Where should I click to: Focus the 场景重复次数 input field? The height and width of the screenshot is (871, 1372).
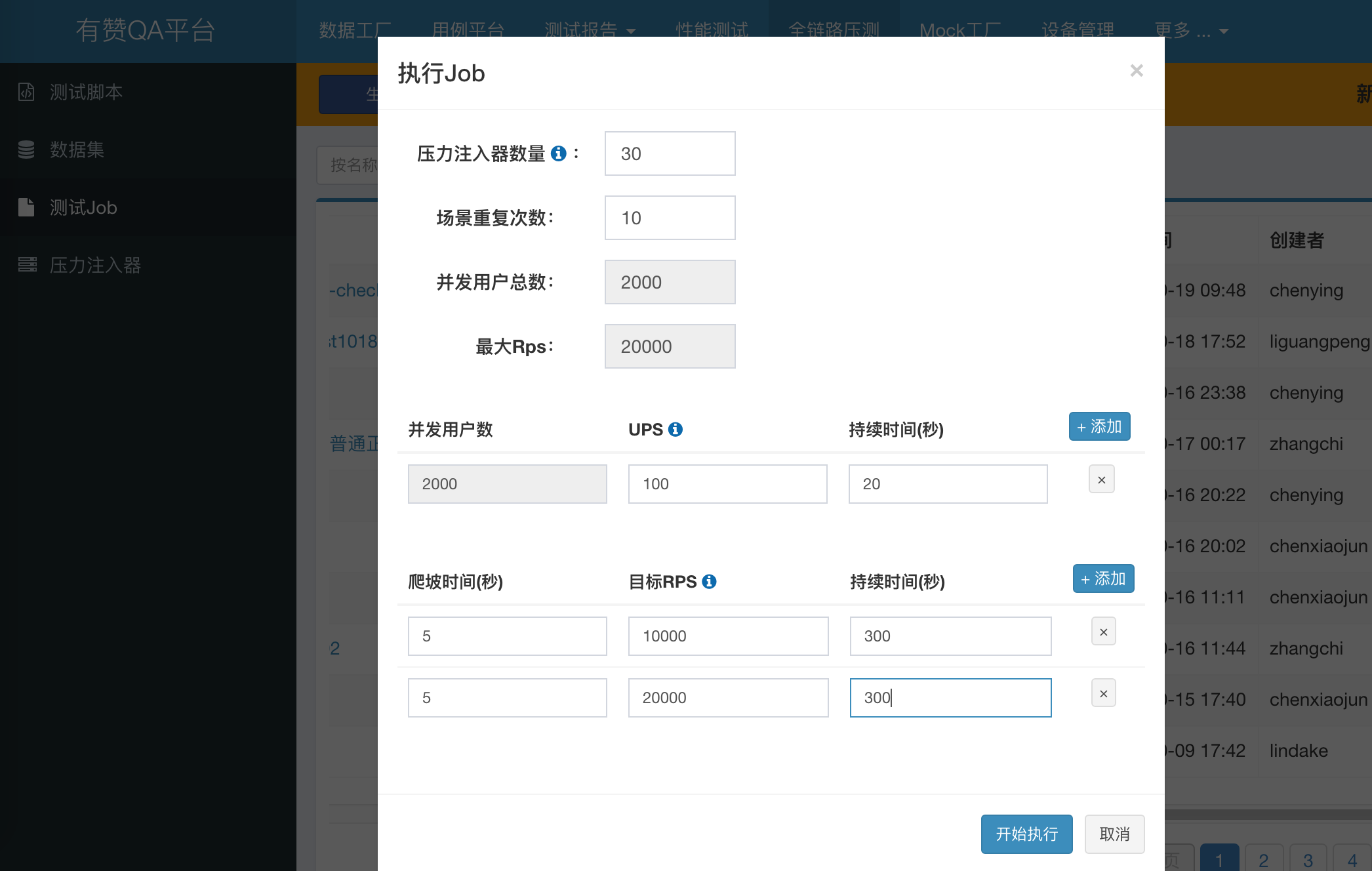(x=670, y=218)
